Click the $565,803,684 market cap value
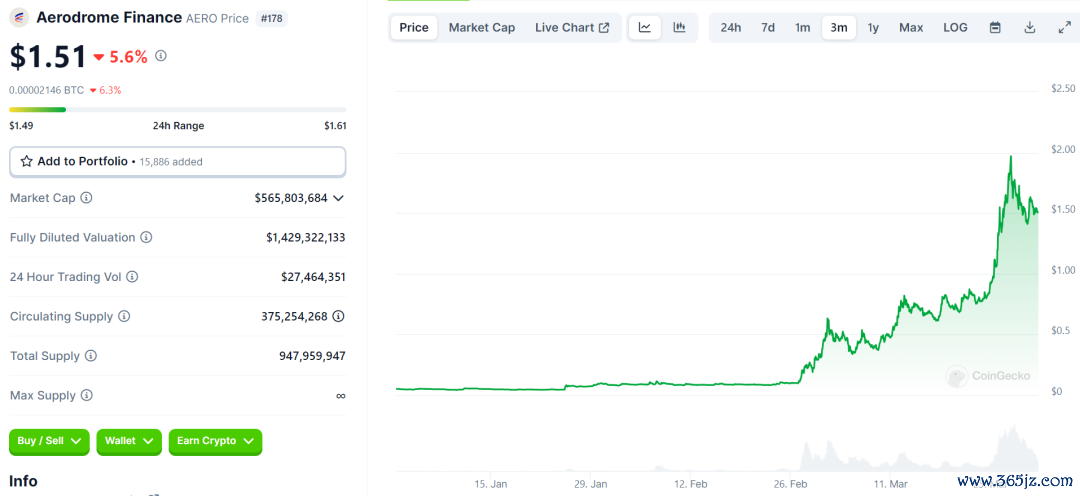Image resolution: width=1080 pixels, height=496 pixels. coord(291,198)
